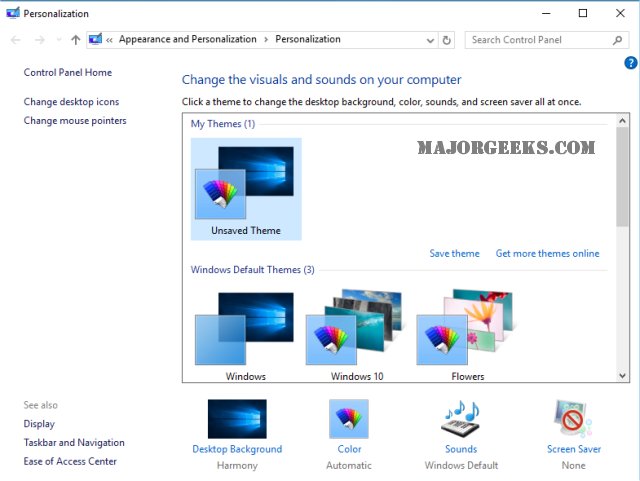
Task: Click the None screen saver value text
Action: (573, 465)
